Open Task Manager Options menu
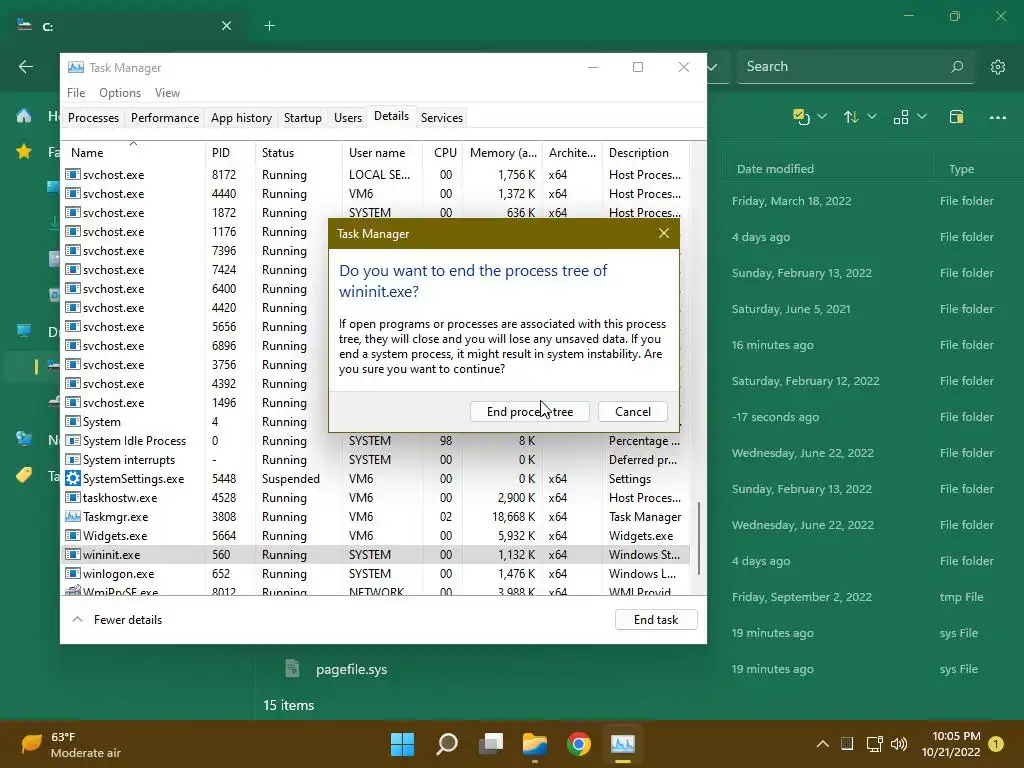 120,93
